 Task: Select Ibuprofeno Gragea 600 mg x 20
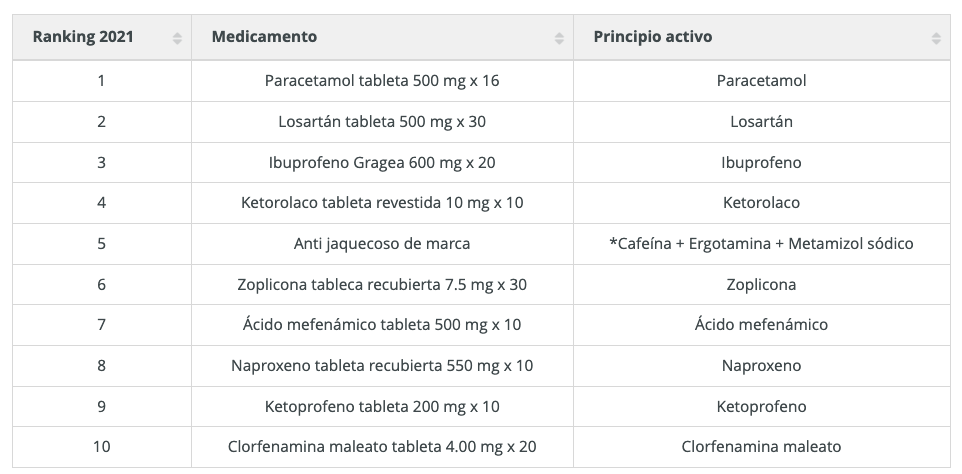click(382, 162)
